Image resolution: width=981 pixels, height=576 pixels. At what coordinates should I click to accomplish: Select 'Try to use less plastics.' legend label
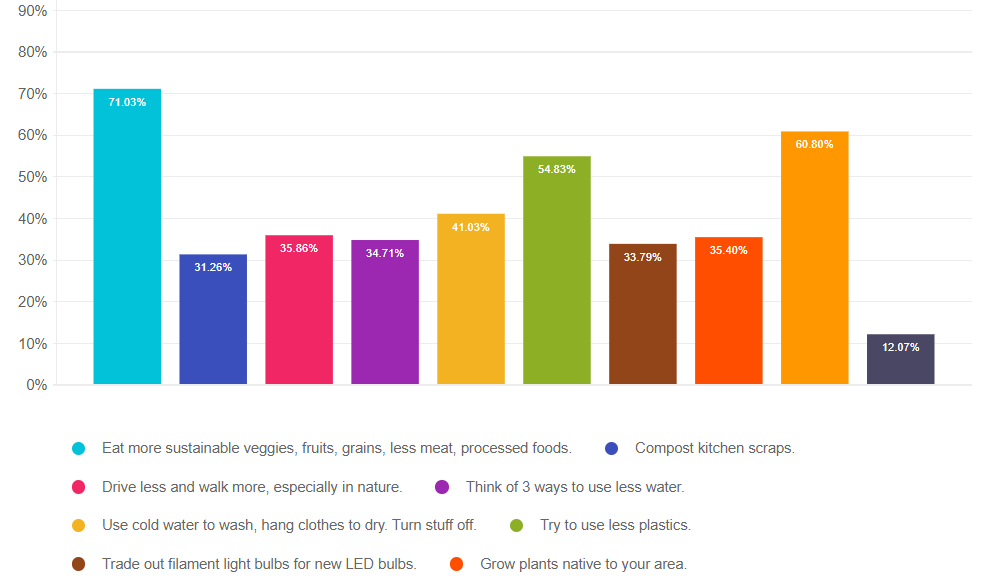[x=615, y=525]
